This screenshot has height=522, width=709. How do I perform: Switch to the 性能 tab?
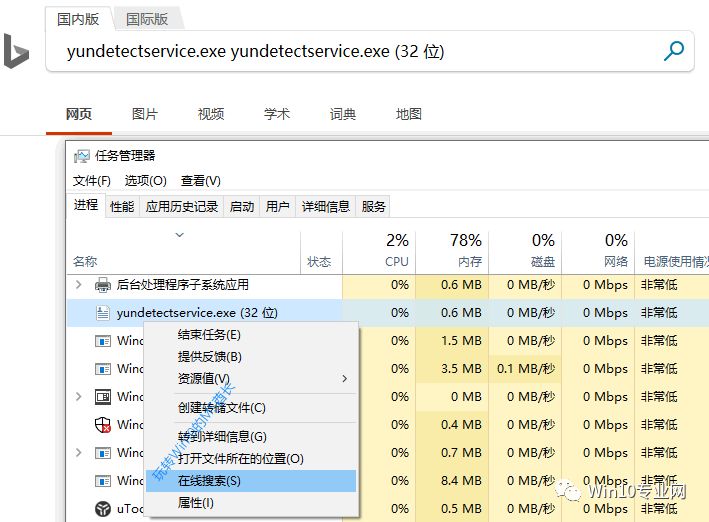pos(122,207)
